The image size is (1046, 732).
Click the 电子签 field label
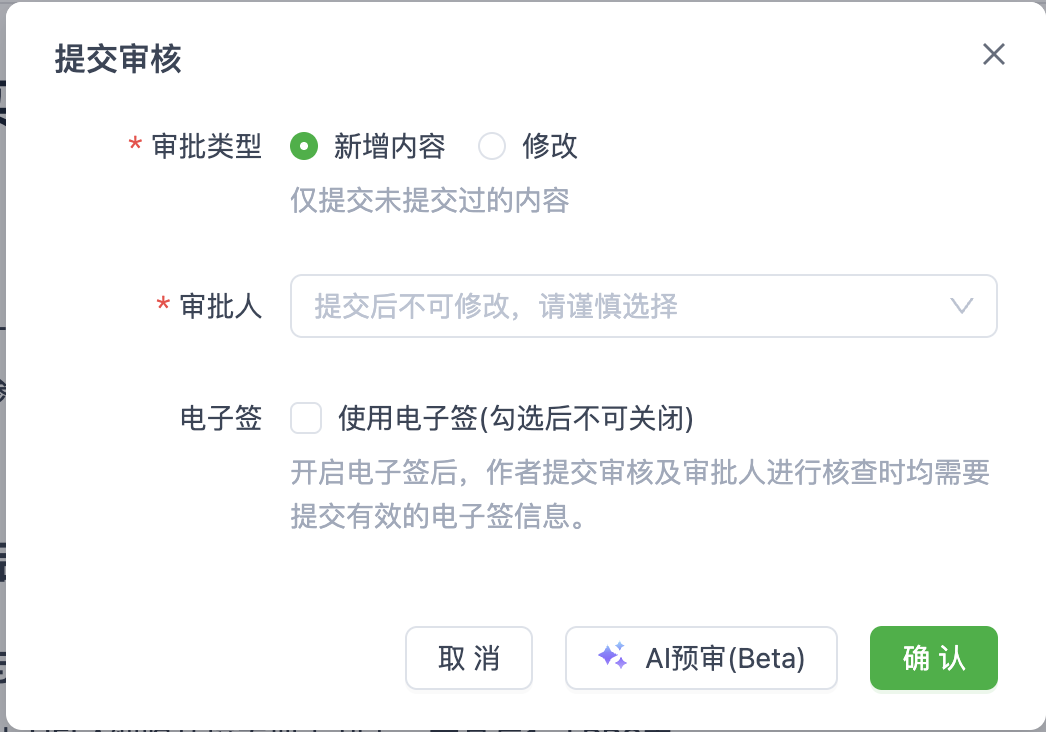tap(221, 419)
